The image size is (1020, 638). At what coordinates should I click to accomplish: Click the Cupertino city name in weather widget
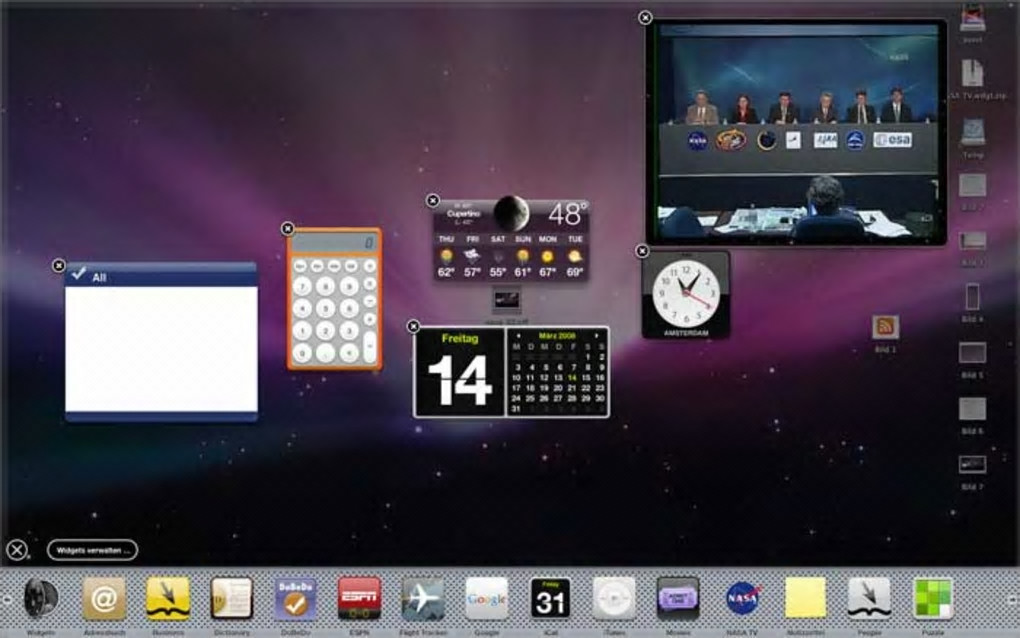pyautogui.click(x=464, y=213)
